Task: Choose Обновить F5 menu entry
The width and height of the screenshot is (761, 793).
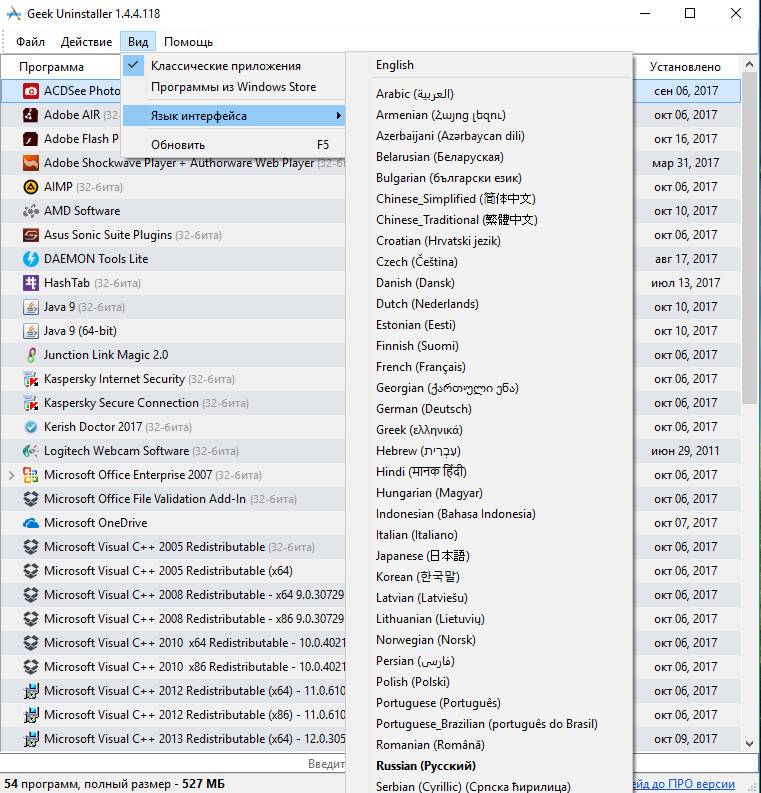Action: click(233, 145)
